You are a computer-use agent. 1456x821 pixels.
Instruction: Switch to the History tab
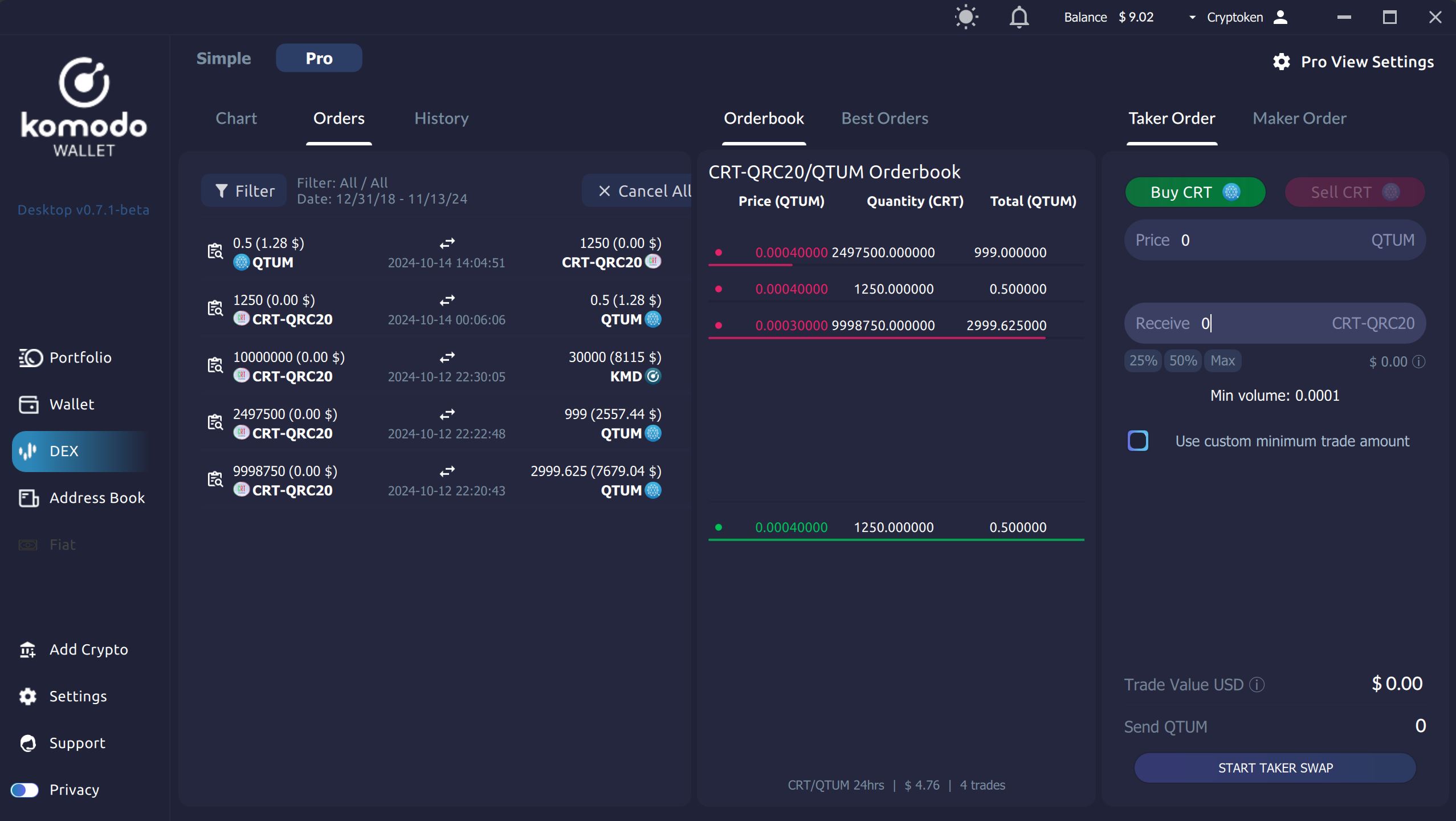(x=441, y=119)
